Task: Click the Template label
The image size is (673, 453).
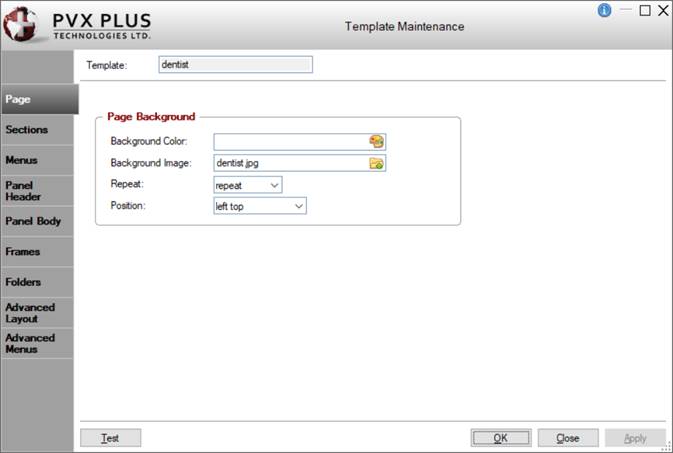Action: [106, 65]
